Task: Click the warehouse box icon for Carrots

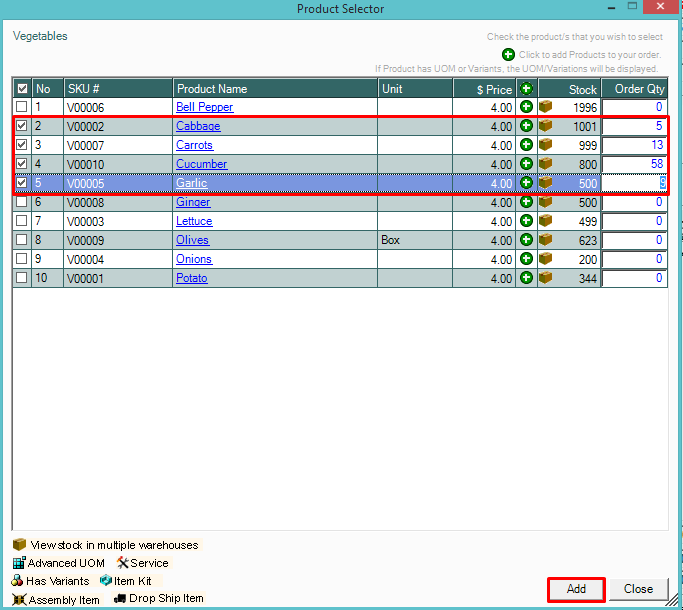Action: click(546, 145)
